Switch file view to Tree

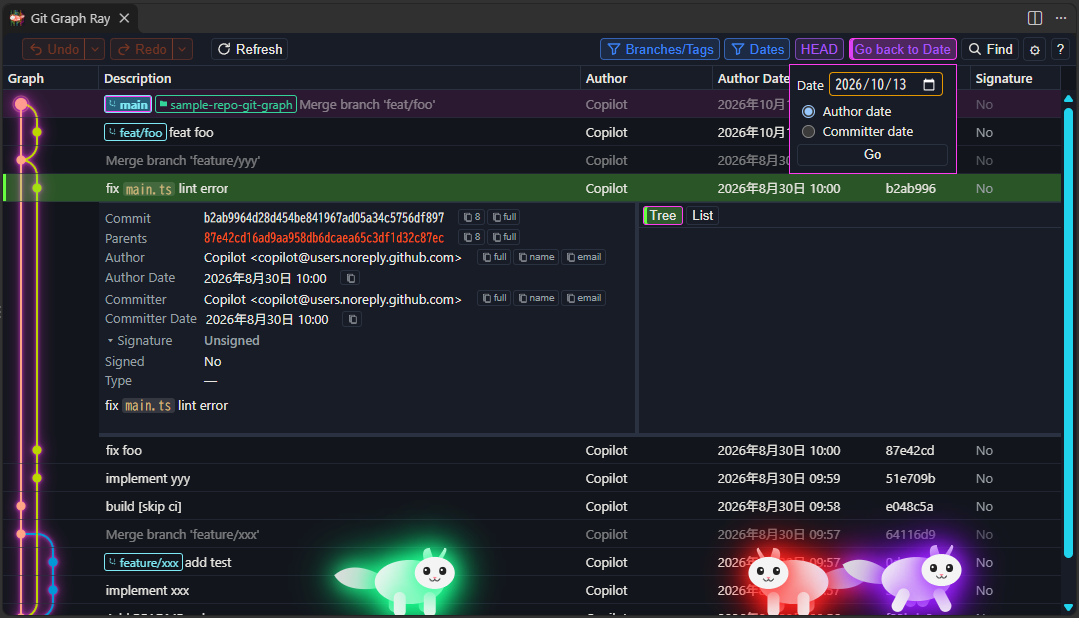pos(663,215)
